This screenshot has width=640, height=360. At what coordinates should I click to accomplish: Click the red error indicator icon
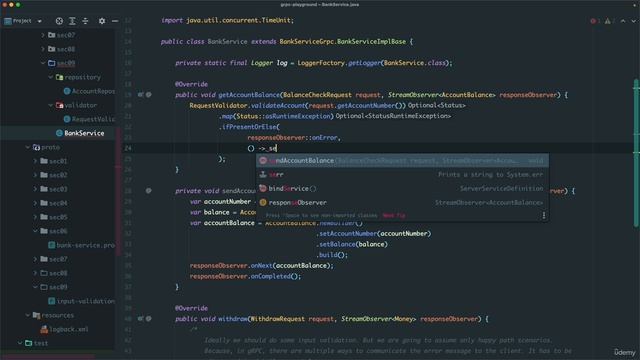point(593,21)
